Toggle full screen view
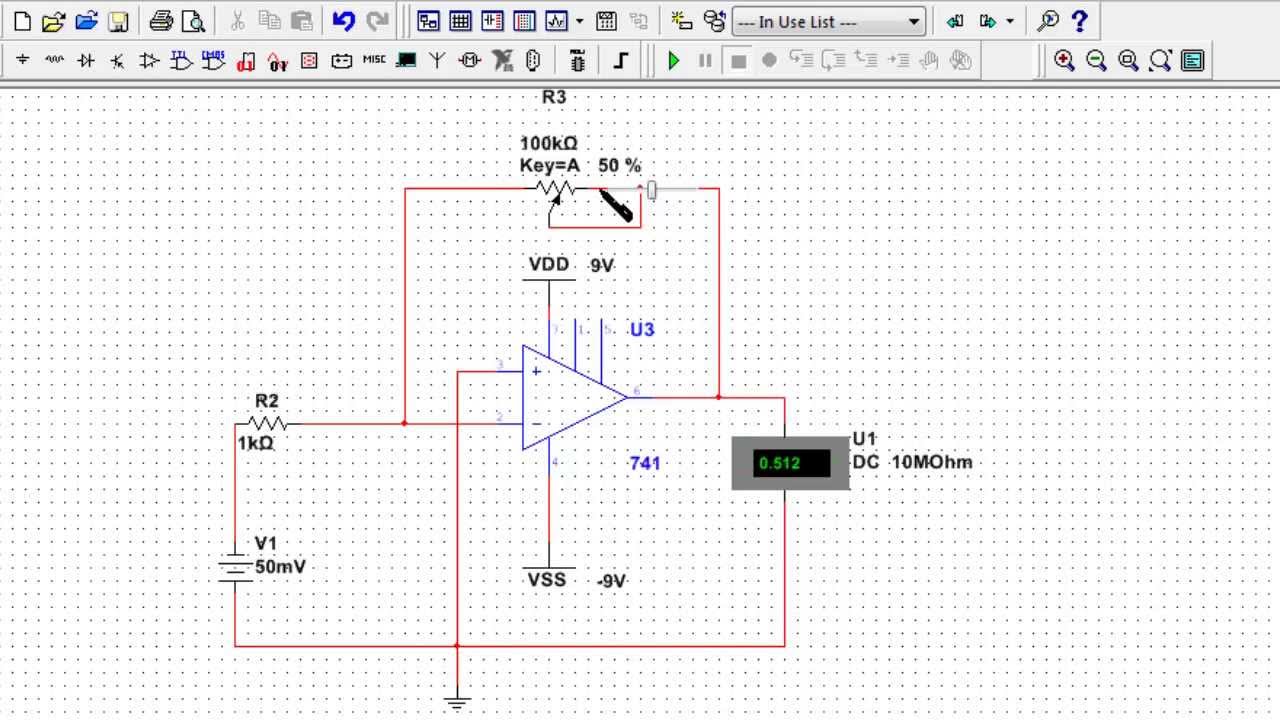This screenshot has height=720, width=1280. 1192,61
